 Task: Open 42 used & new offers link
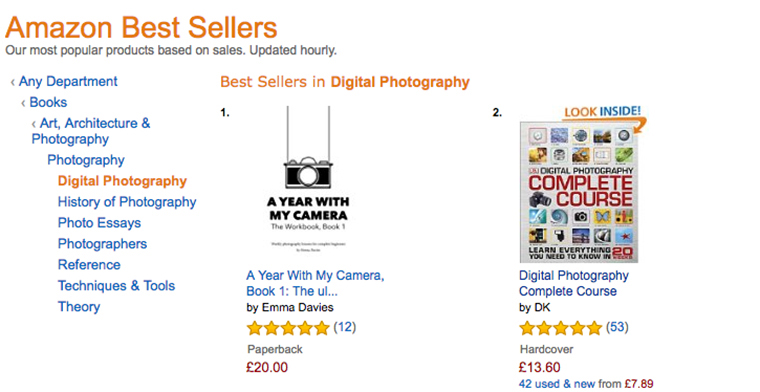(x=586, y=384)
